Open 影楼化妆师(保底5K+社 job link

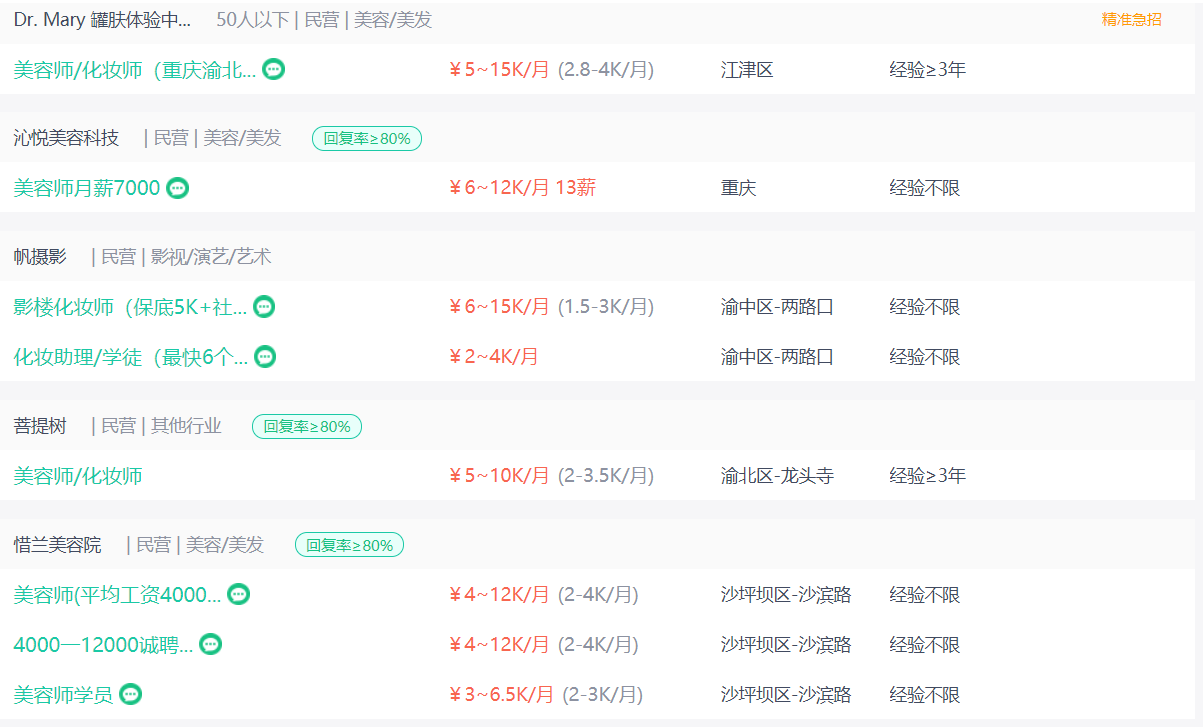click(130, 307)
